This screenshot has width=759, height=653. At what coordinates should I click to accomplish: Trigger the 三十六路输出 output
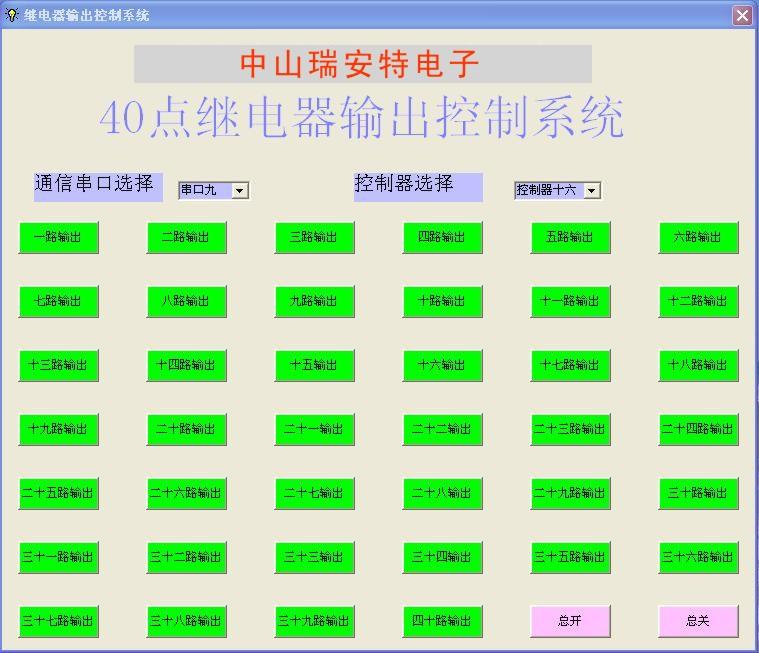698,557
